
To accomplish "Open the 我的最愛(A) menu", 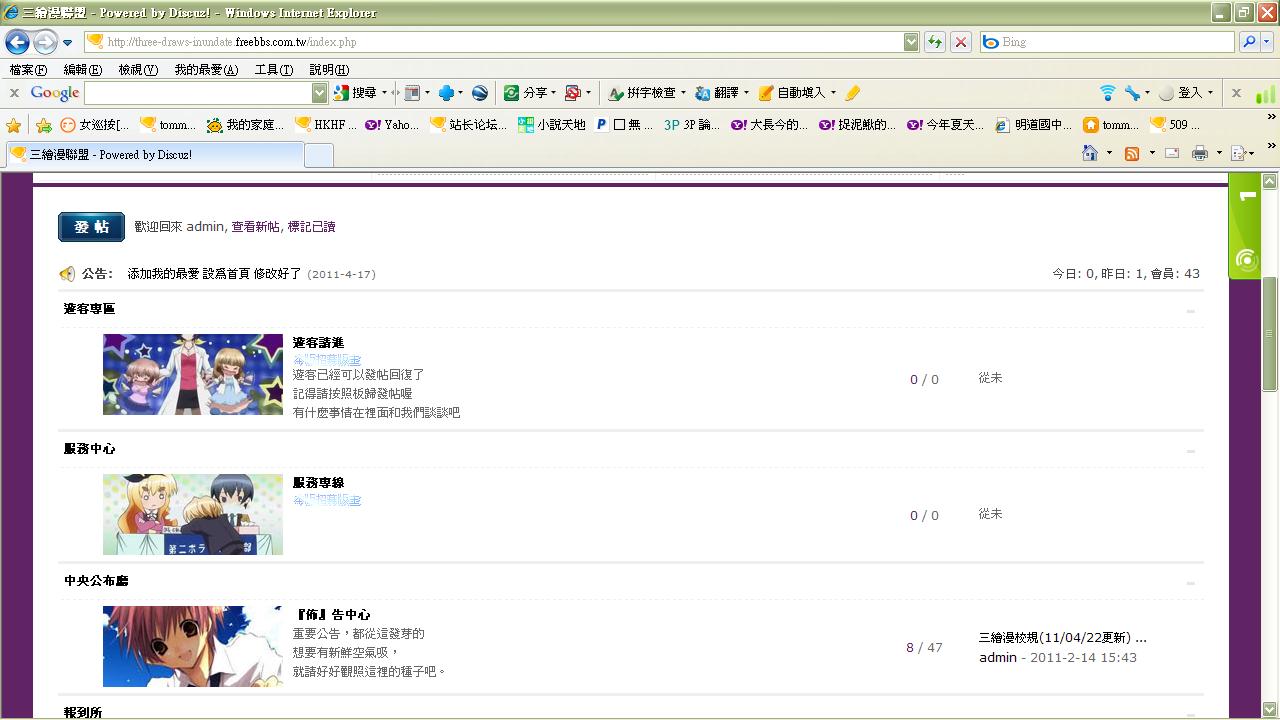I will [206, 70].
